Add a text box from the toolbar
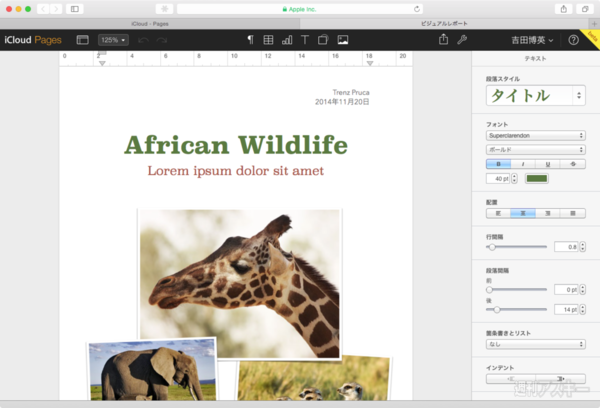The width and height of the screenshot is (600, 408). pos(305,40)
